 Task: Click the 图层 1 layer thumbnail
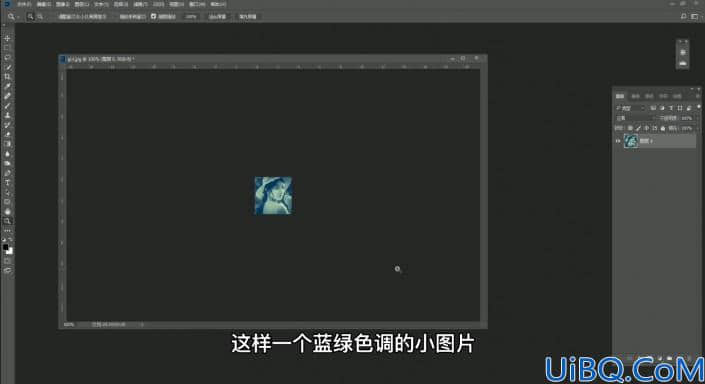point(631,141)
